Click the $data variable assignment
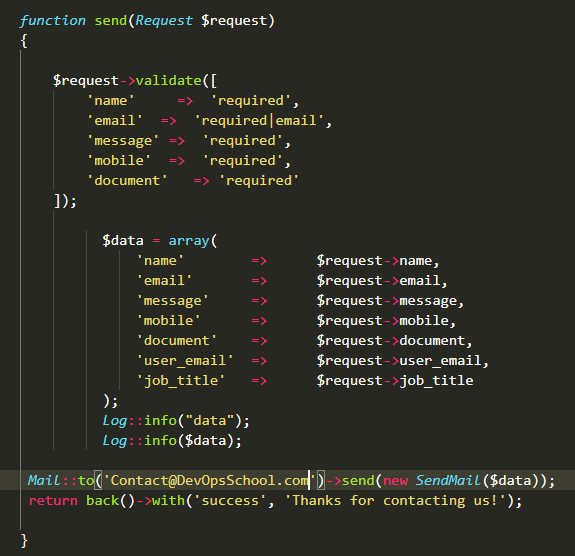This screenshot has height=556, width=575. tap(123, 241)
